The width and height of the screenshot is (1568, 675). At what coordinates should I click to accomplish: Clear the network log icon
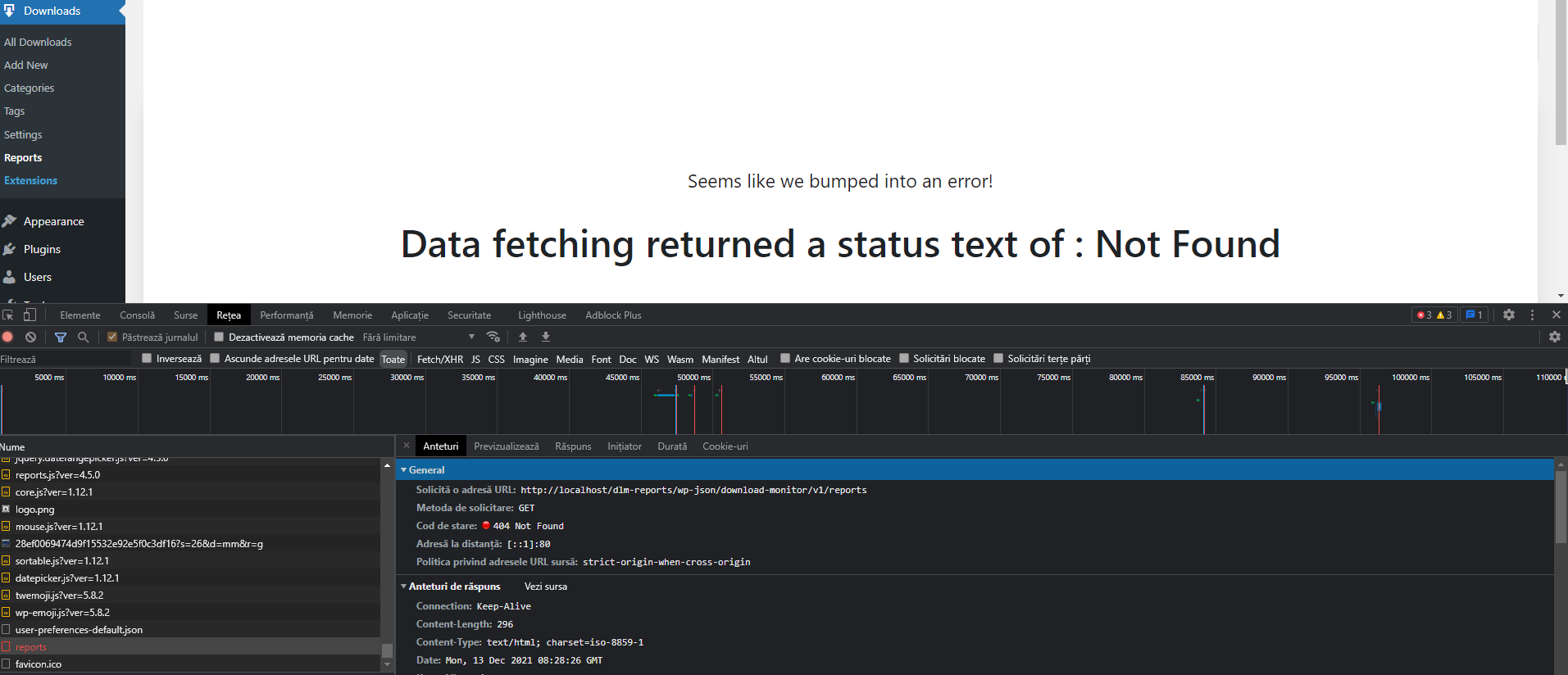pyautogui.click(x=30, y=337)
